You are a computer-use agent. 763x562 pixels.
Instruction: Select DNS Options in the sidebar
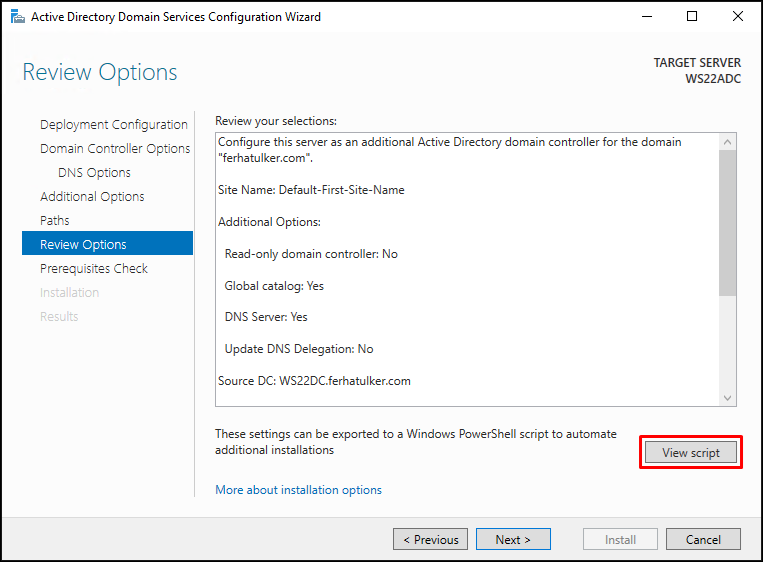click(94, 172)
